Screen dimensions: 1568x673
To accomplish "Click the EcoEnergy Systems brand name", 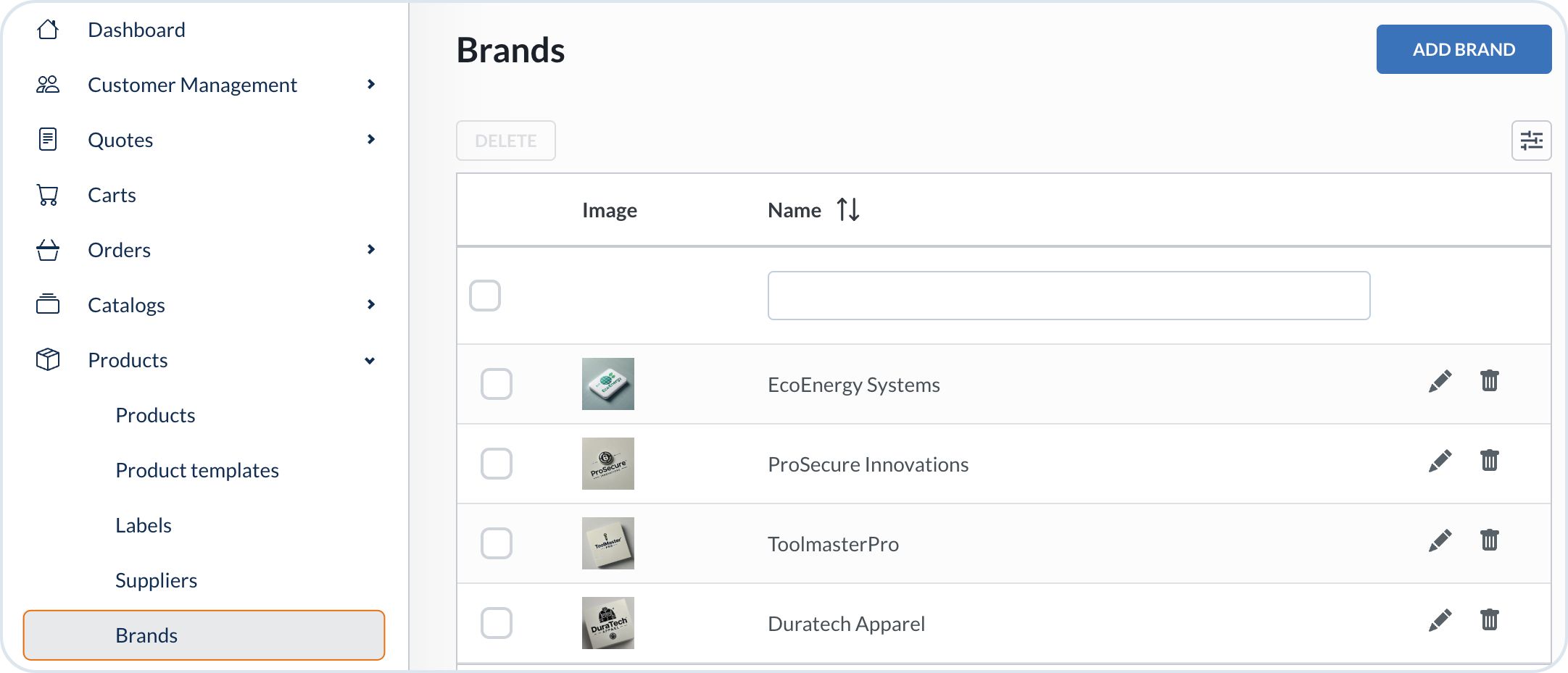I will point(854,385).
